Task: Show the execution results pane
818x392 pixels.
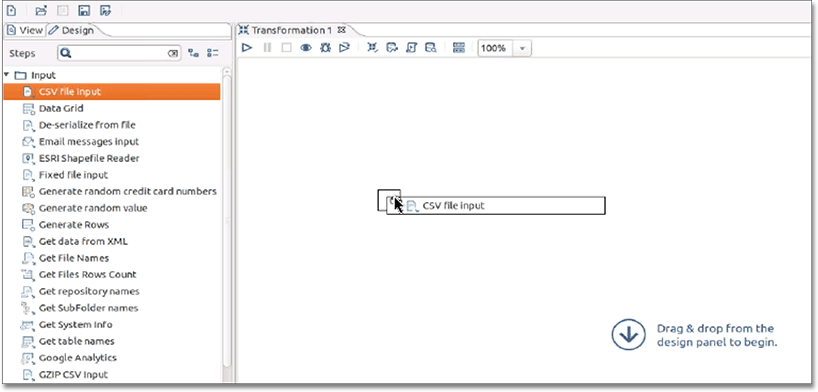Action: 459,48
